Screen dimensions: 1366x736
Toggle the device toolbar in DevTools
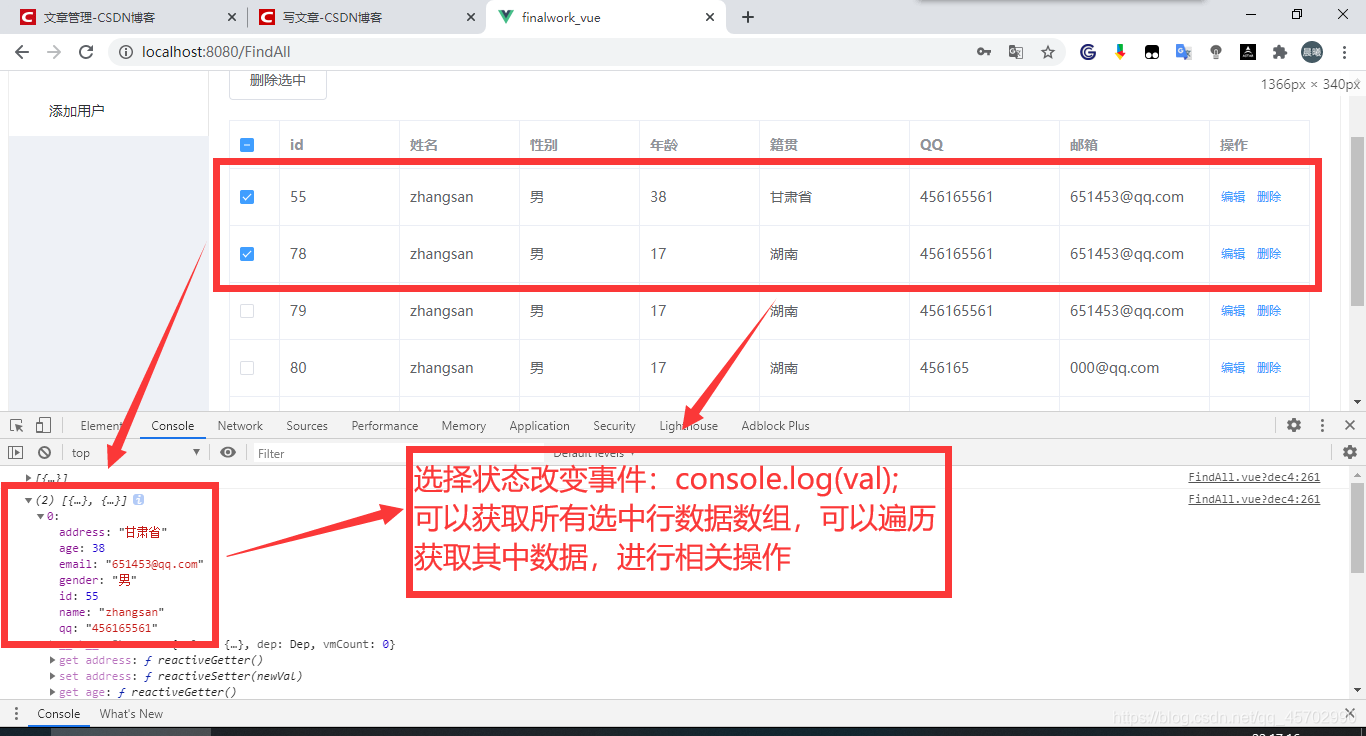[41, 425]
